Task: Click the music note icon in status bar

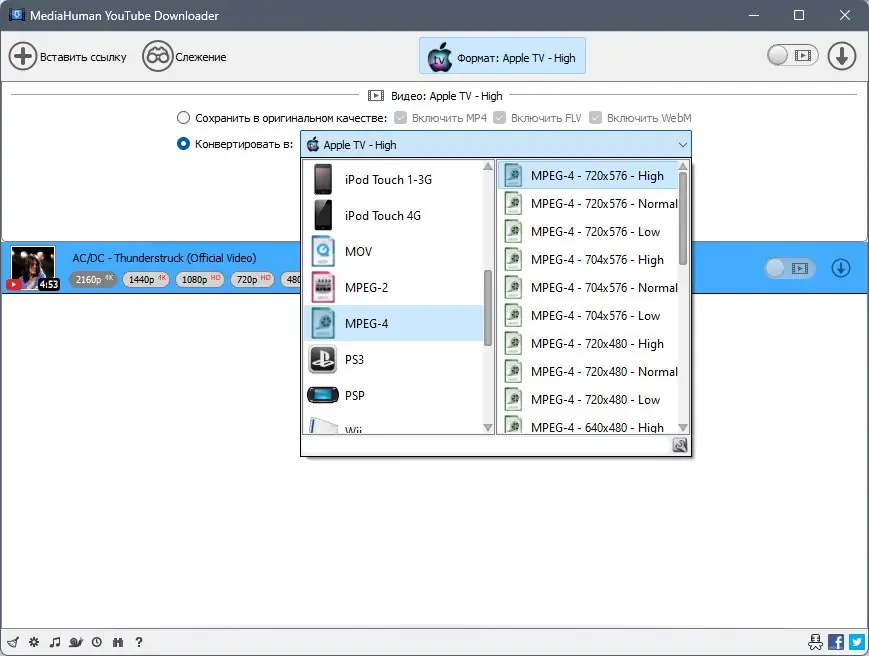Action: click(x=54, y=642)
